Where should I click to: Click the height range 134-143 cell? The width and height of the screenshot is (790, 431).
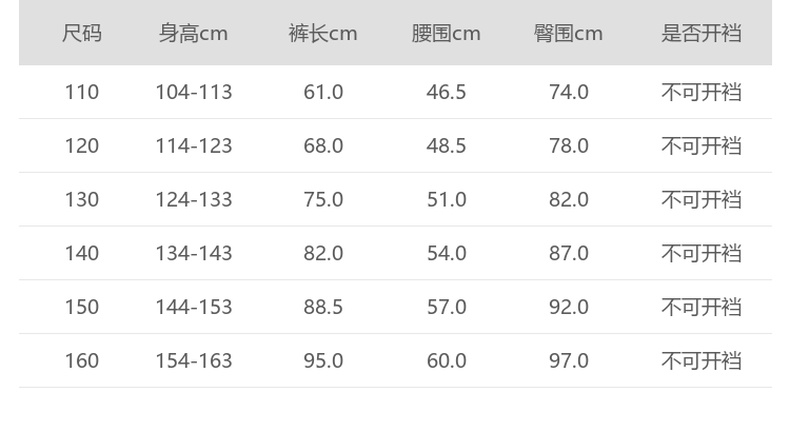click(193, 254)
